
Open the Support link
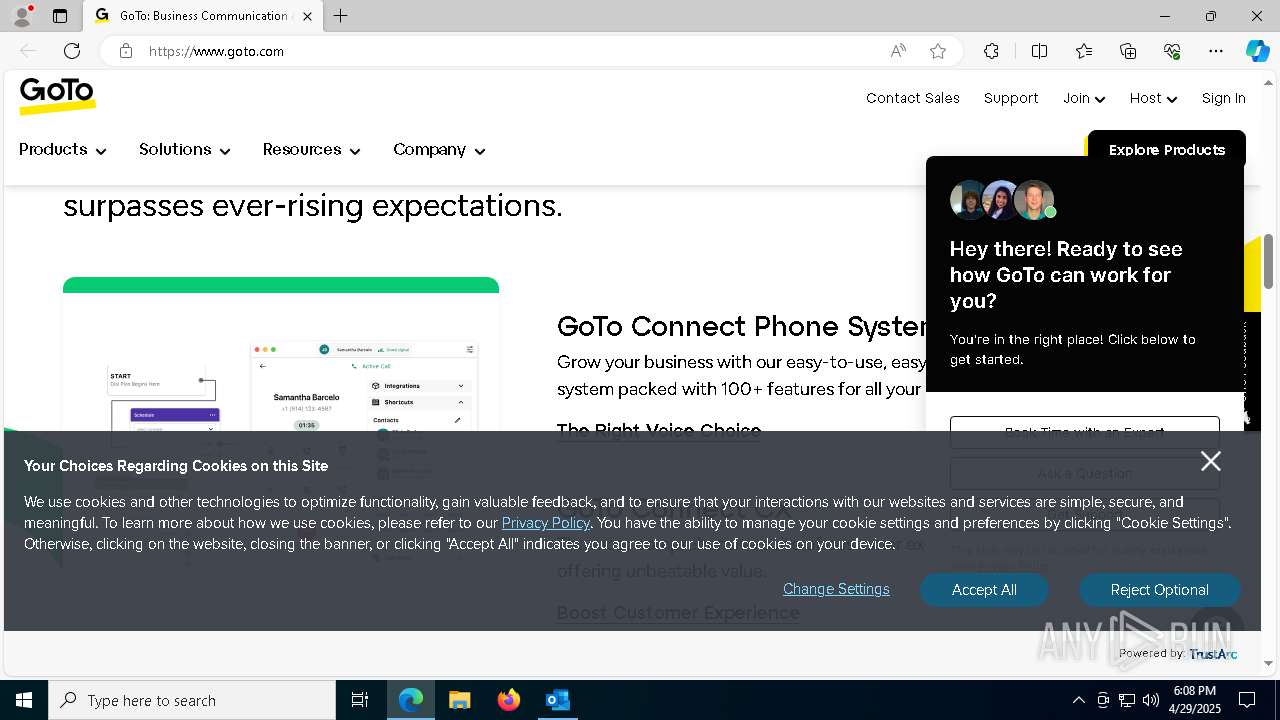tap(1011, 98)
